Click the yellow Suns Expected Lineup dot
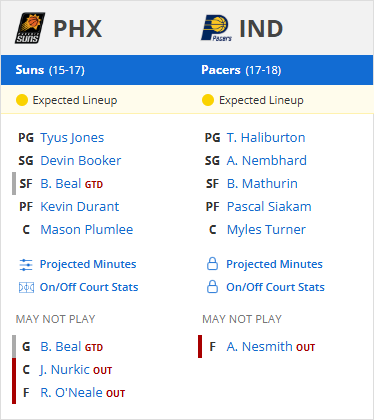Viewport: 374px width, 420px height. 22,100
